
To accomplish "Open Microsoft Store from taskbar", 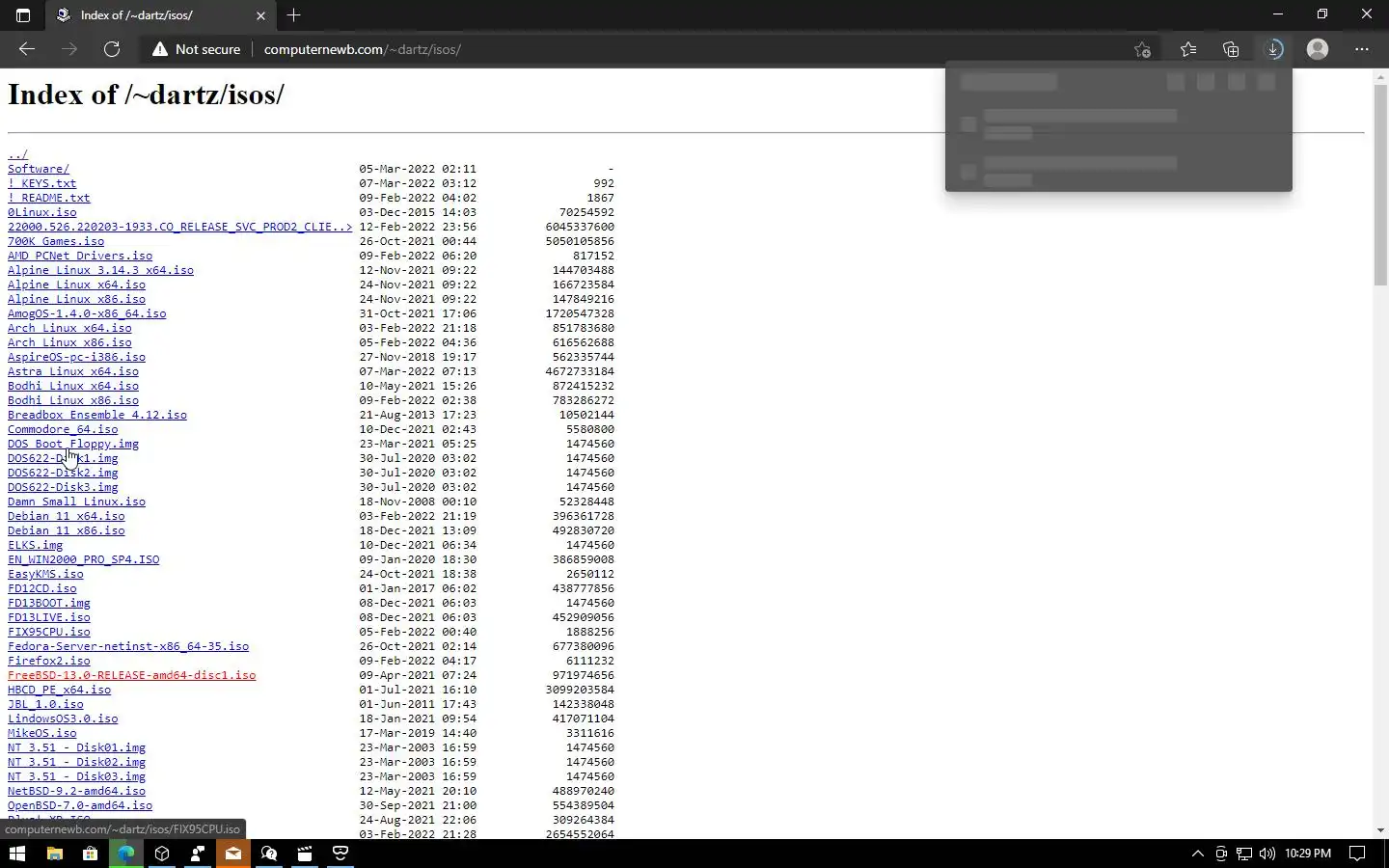I will (x=90, y=854).
